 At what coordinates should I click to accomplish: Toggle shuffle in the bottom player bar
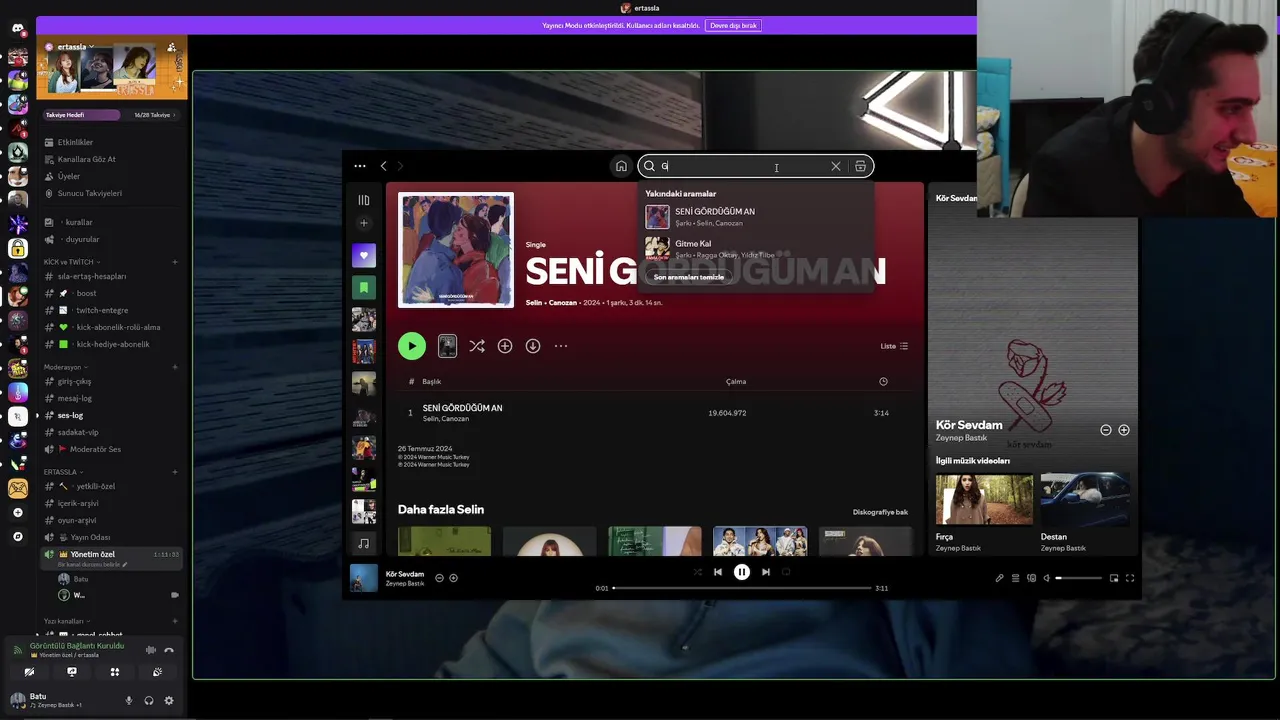pos(698,572)
